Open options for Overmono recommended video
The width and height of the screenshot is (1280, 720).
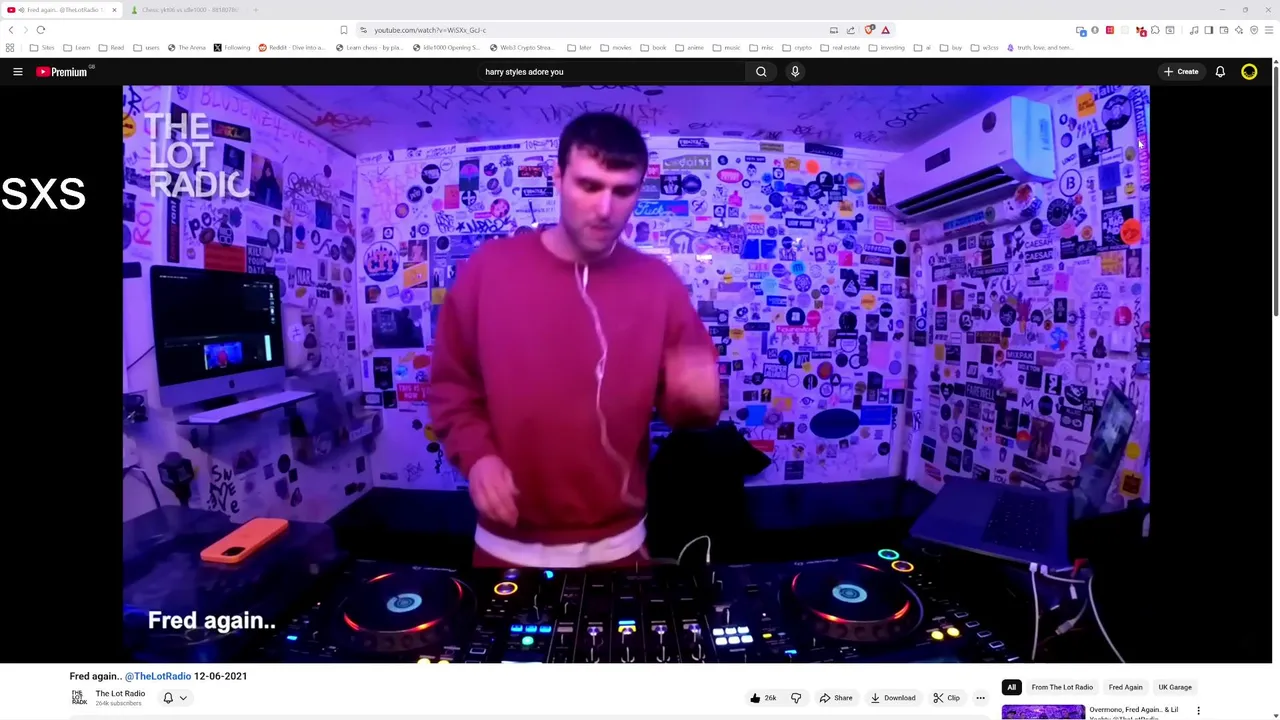point(1198,711)
